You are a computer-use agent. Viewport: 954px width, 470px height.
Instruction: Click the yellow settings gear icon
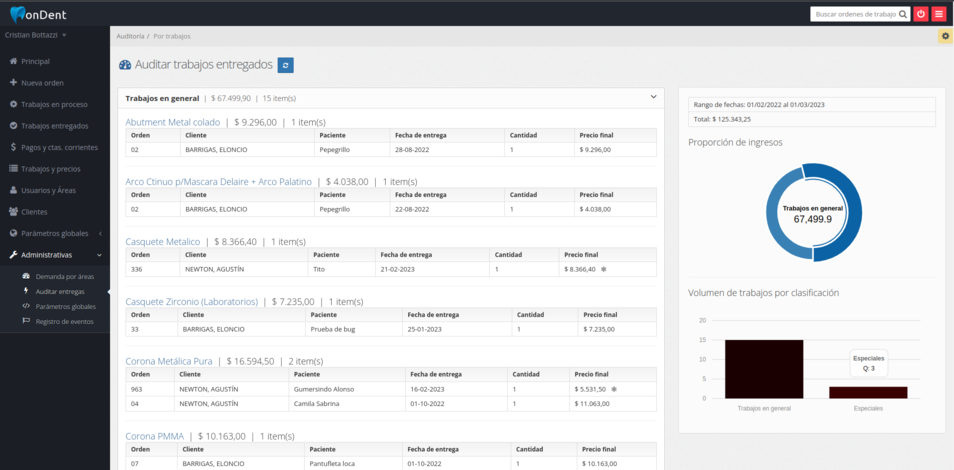pyautogui.click(x=945, y=36)
